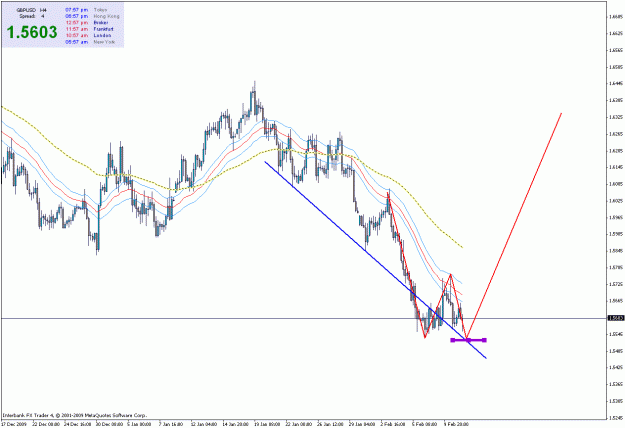Click the Interbank FX Trader 4 copyright text
Viewport: 625px width, 428px height.
tap(75, 415)
